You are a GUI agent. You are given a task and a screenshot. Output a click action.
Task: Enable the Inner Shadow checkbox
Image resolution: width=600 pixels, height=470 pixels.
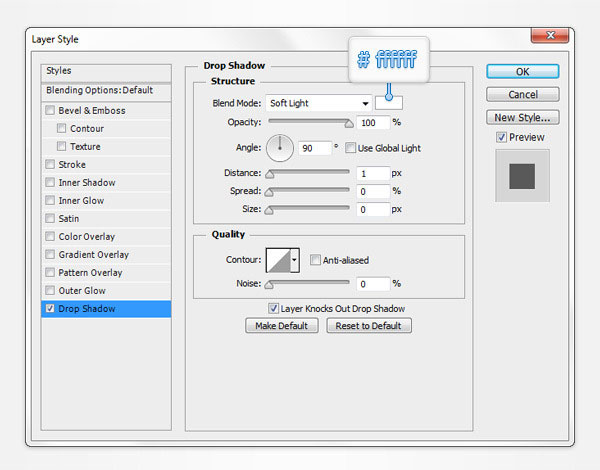[50, 182]
